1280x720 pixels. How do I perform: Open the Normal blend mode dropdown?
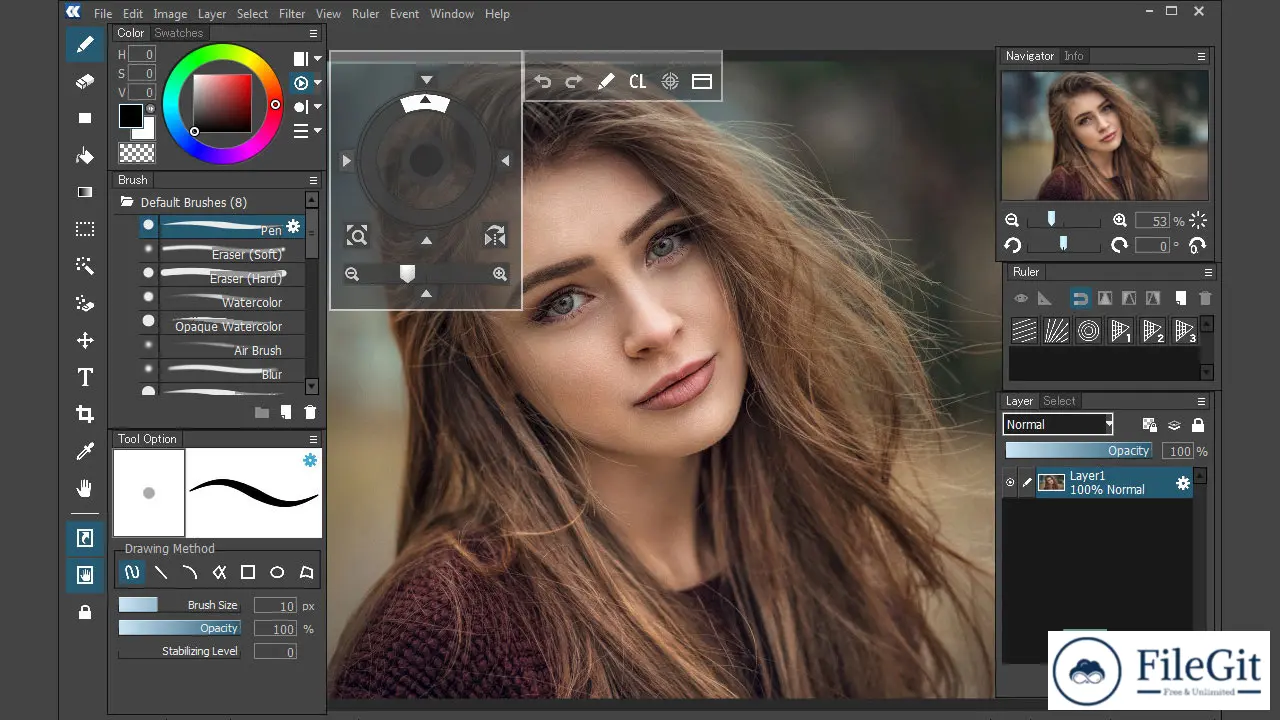point(1058,425)
